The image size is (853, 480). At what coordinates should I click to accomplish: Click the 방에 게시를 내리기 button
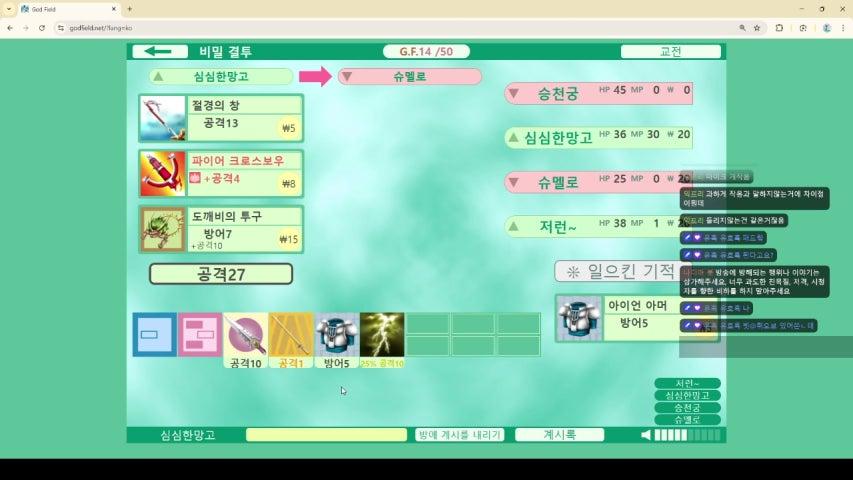pos(459,434)
